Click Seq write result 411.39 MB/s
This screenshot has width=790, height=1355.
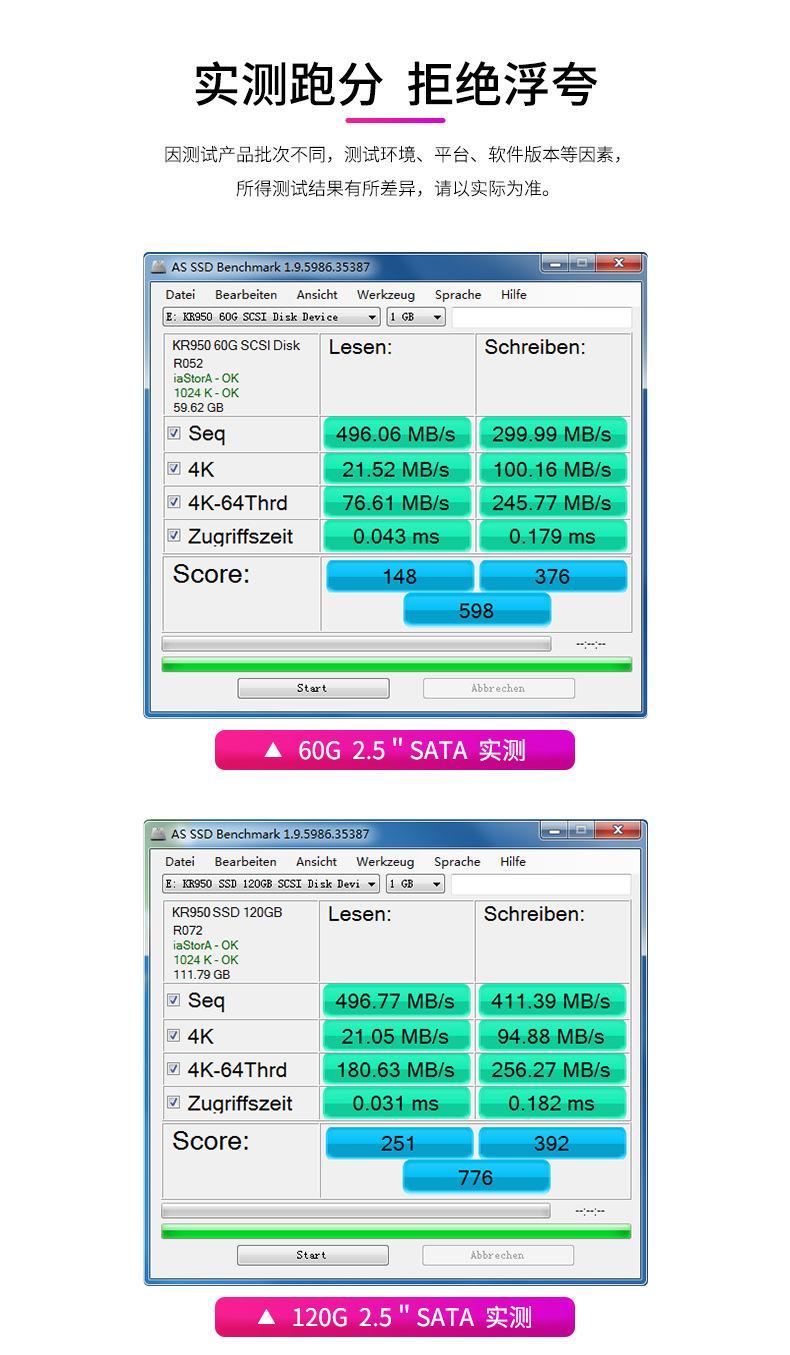click(x=552, y=1001)
